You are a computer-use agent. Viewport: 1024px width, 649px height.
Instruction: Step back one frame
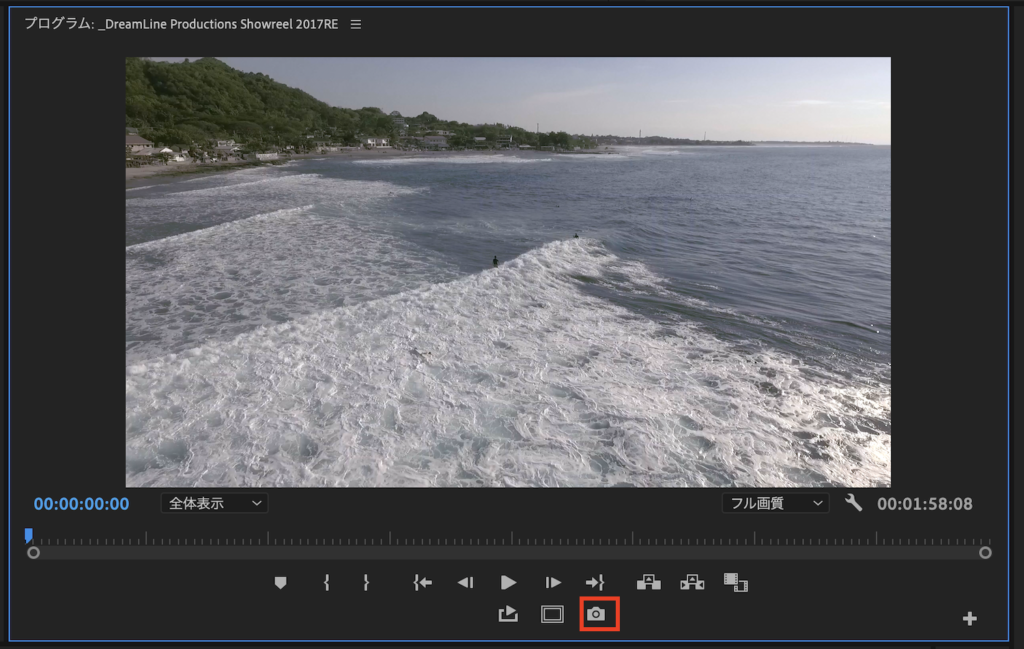[x=465, y=582]
